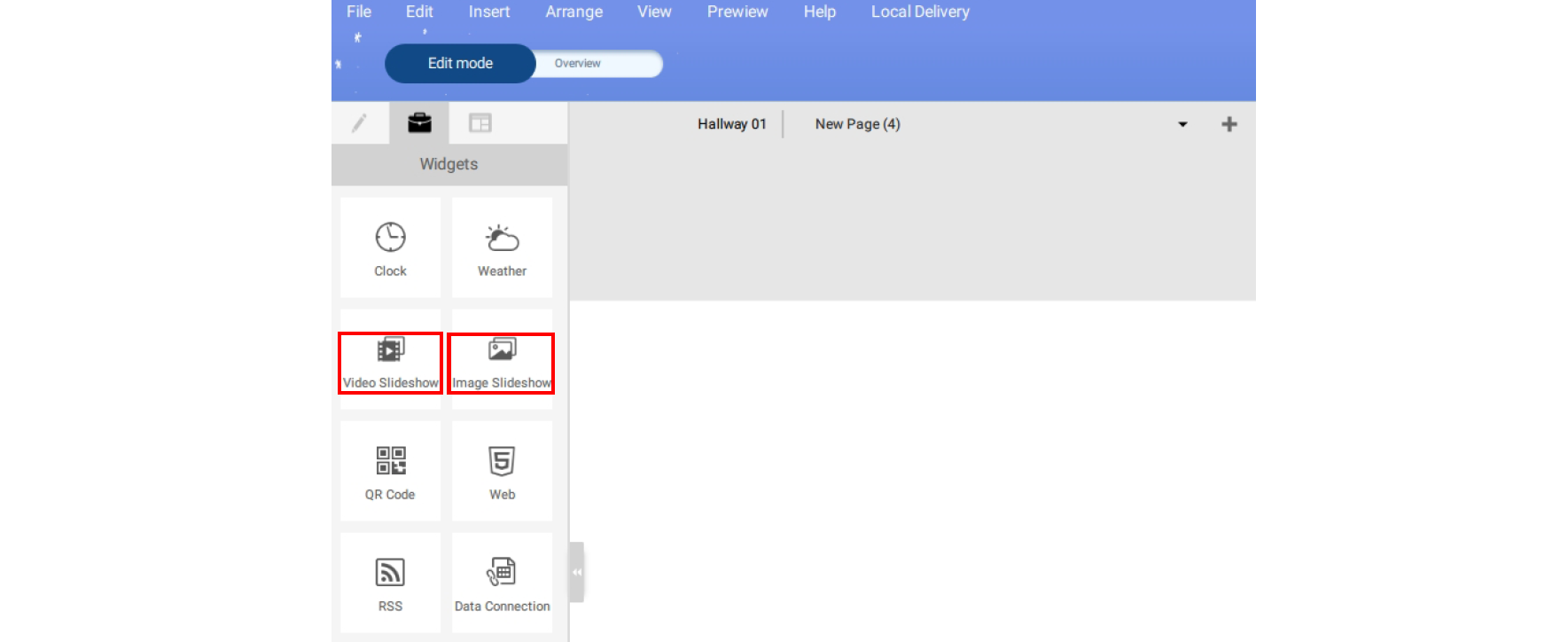Open the layout templates tab
This screenshot has width=1568, height=642.
point(480,123)
